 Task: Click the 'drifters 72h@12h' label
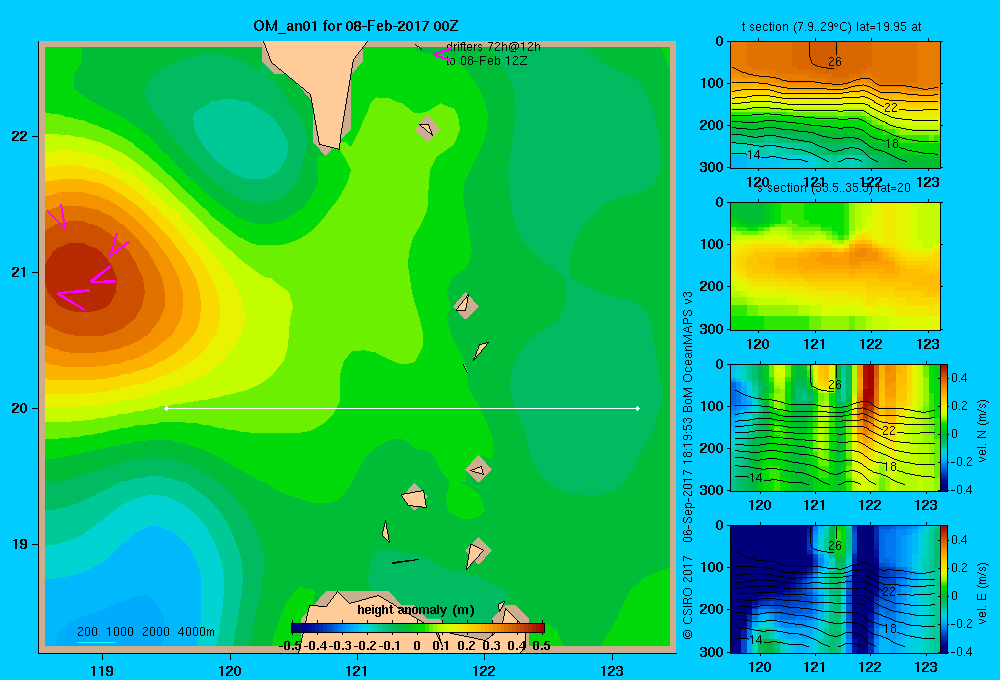[493, 47]
